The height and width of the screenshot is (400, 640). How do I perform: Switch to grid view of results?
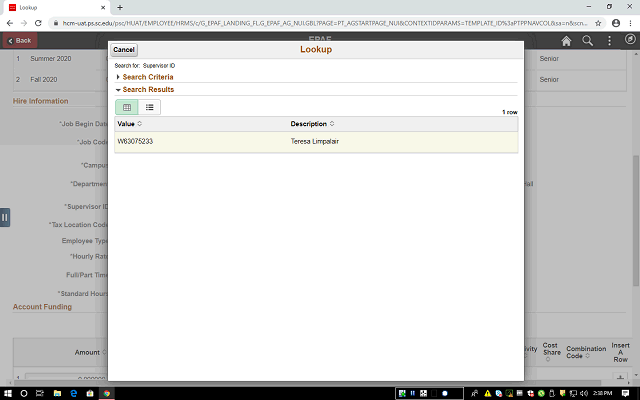coord(127,107)
